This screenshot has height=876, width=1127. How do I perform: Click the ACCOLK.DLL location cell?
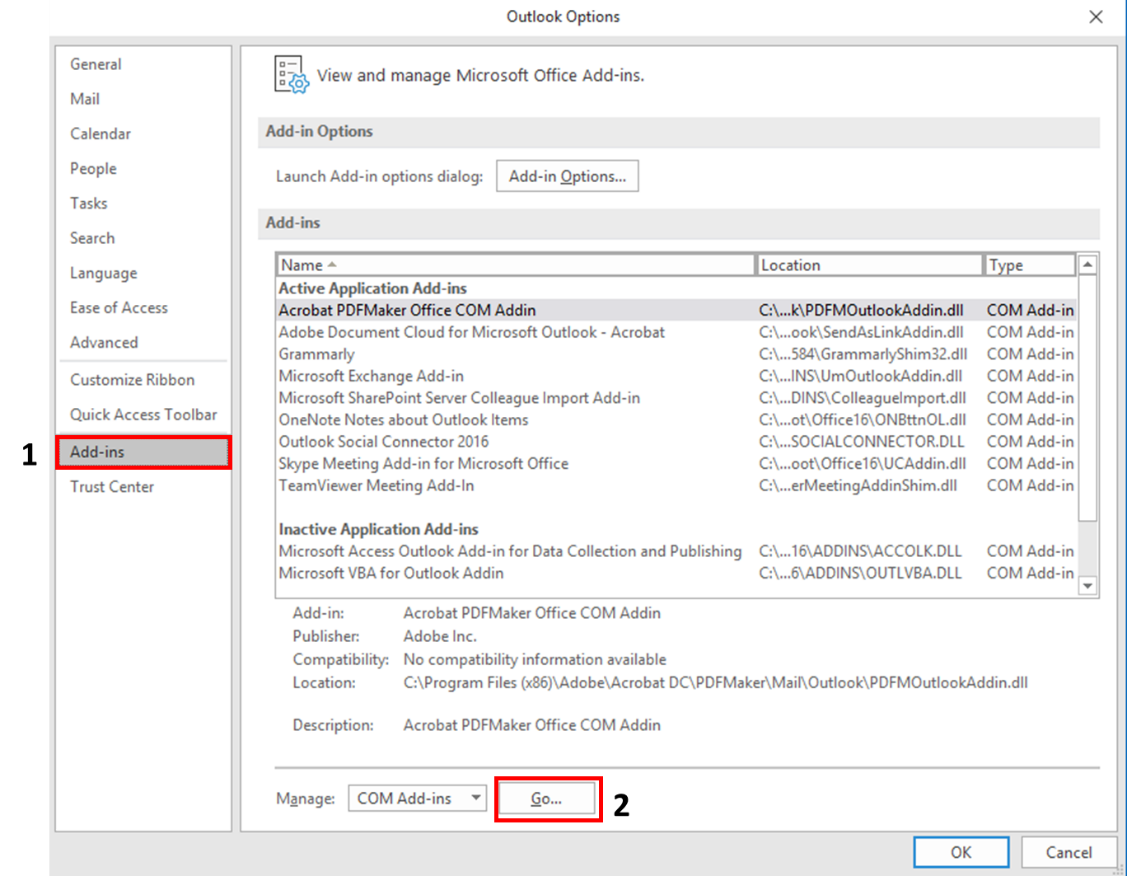(x=860, y=551)
